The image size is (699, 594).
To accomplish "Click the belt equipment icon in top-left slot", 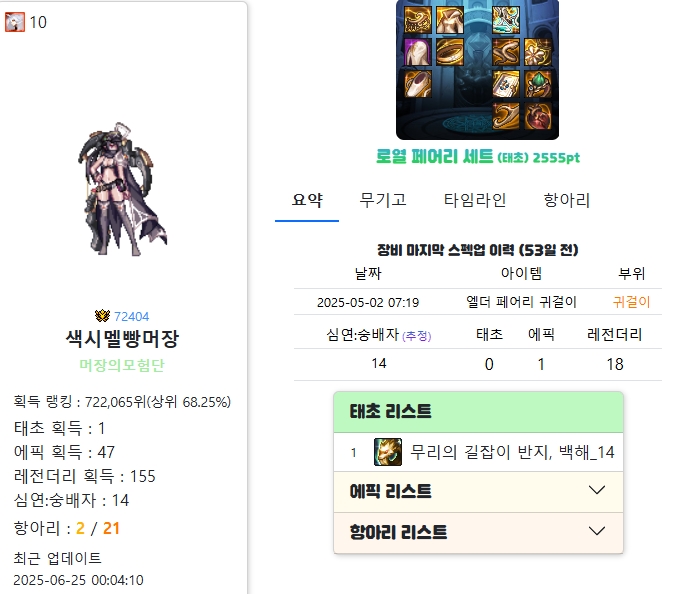I will pos(418,20).
